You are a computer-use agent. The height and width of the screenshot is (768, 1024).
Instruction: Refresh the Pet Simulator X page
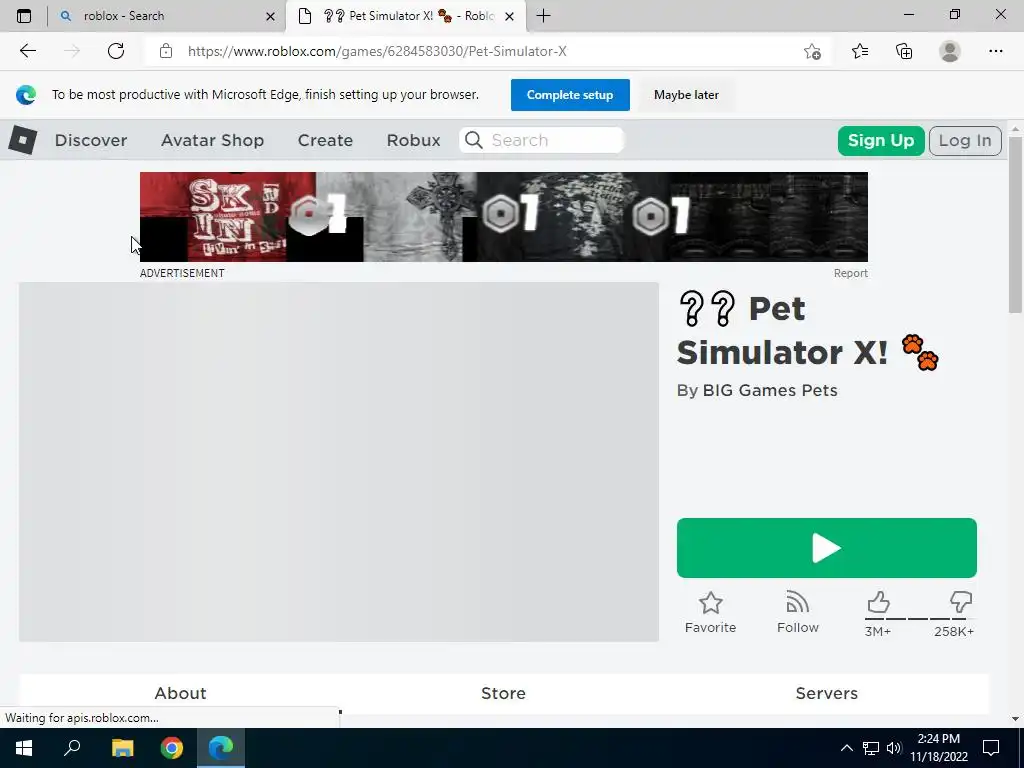(x=116, y=51)
